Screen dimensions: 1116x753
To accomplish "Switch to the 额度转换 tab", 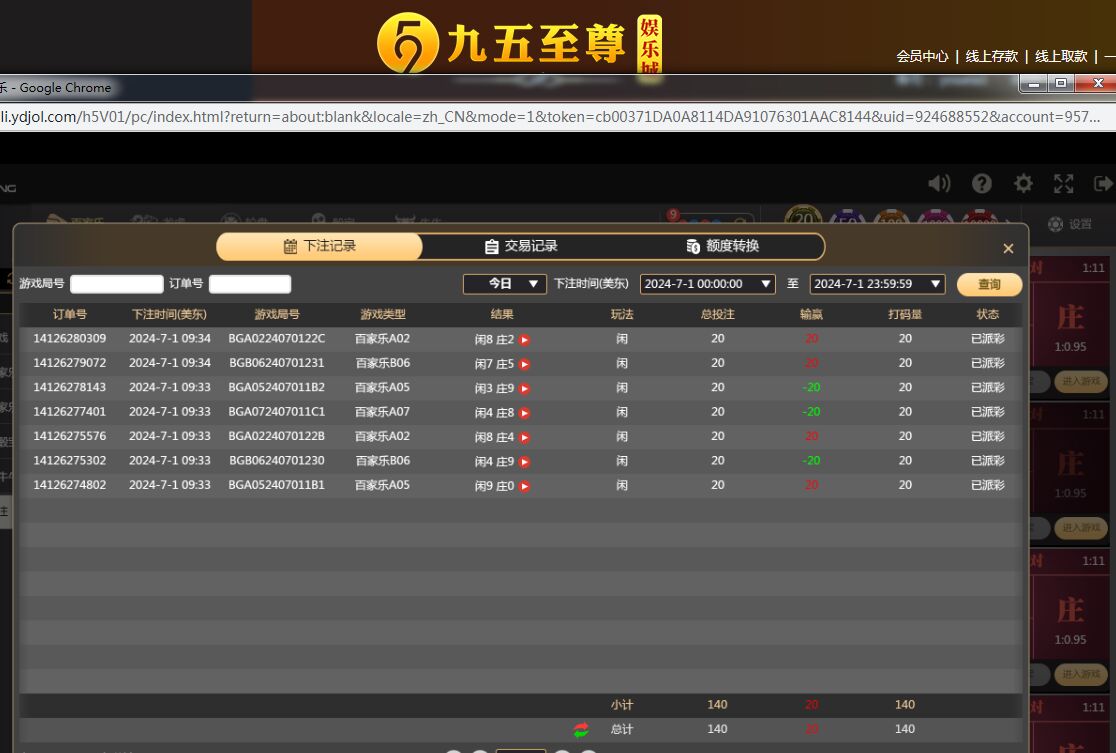I will click(723, 246).
